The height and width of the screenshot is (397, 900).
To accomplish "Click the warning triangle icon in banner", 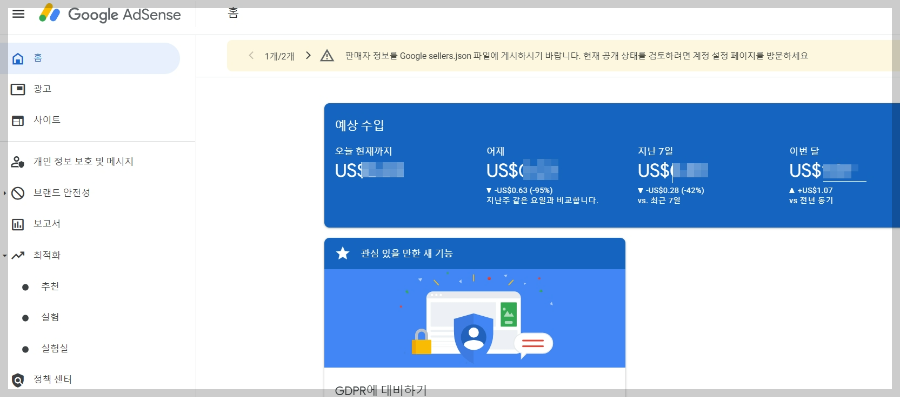I will point(327,56).
